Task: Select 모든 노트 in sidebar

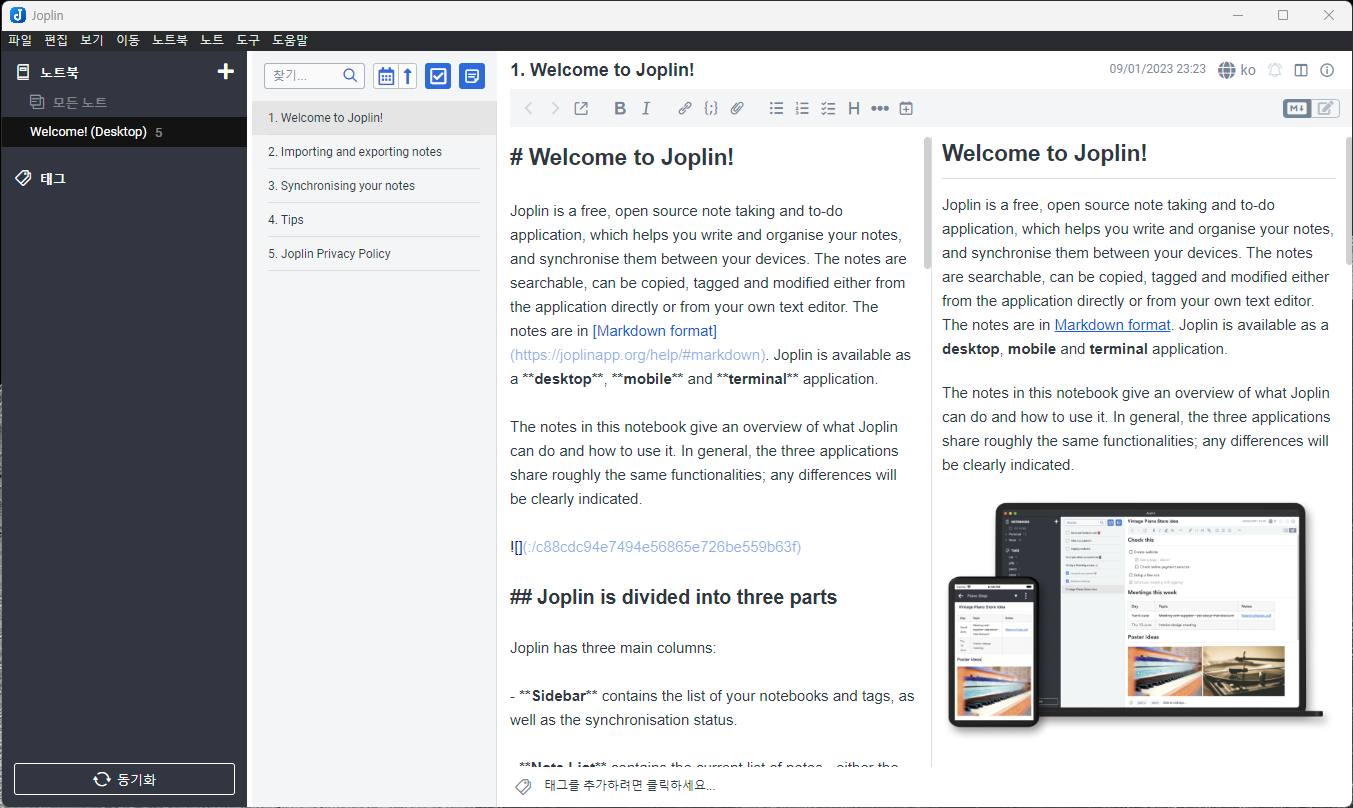Action: tap(80, 102)
